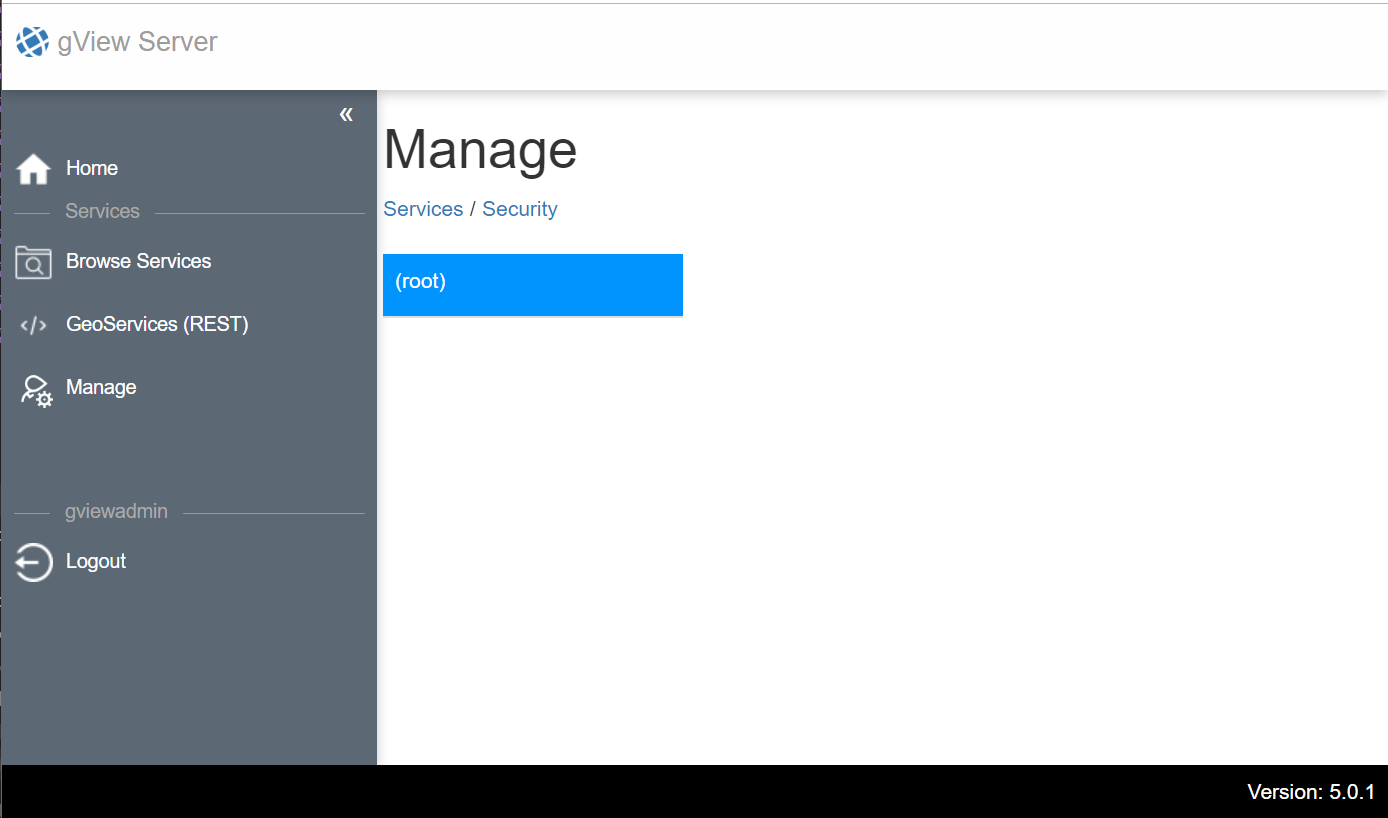Select the GeoServices (REST) label

(157, 324)
